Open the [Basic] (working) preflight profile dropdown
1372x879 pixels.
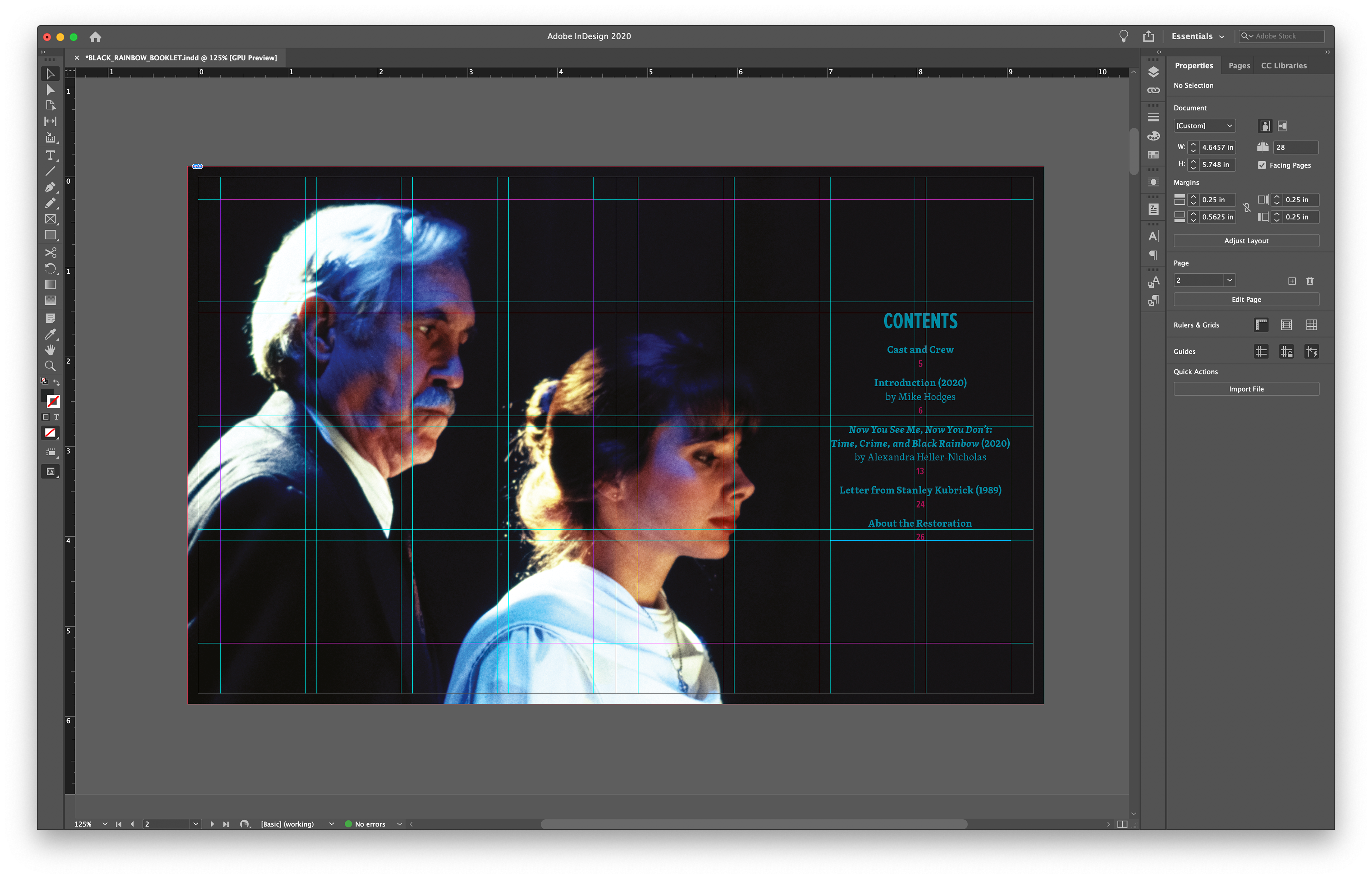click(x=331, y=824)
